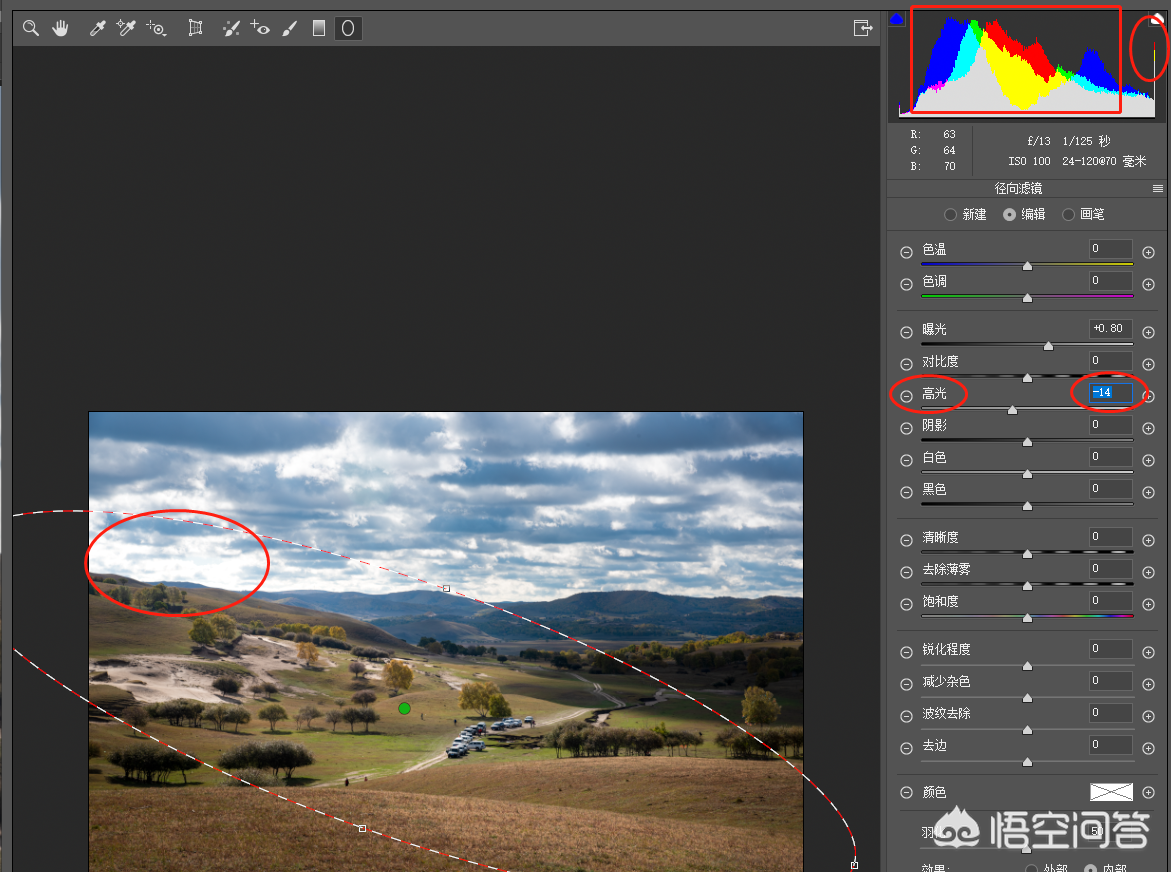1171x872 pixels.
Task: Click the 色温 slider handle
Action: (x=1028, y=266)
